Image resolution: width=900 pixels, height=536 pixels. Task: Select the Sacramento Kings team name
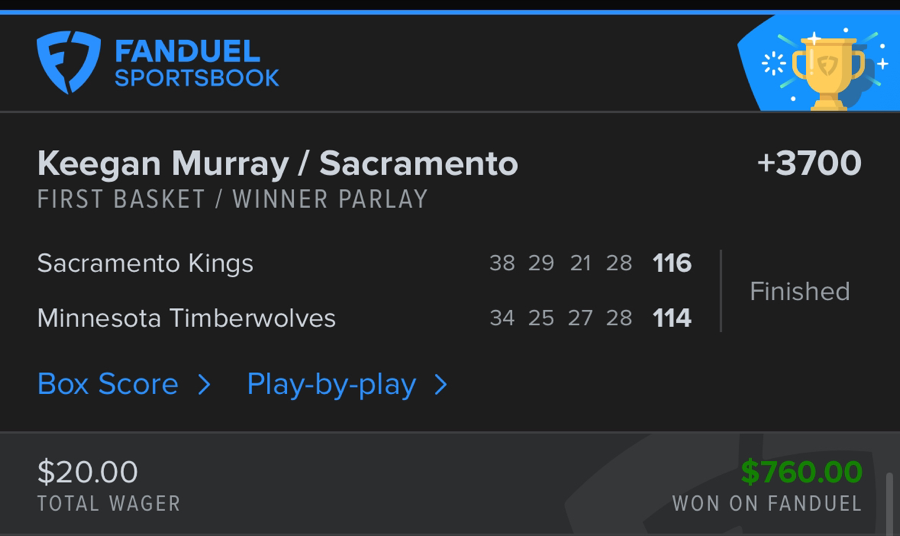(x=145, y=263)
